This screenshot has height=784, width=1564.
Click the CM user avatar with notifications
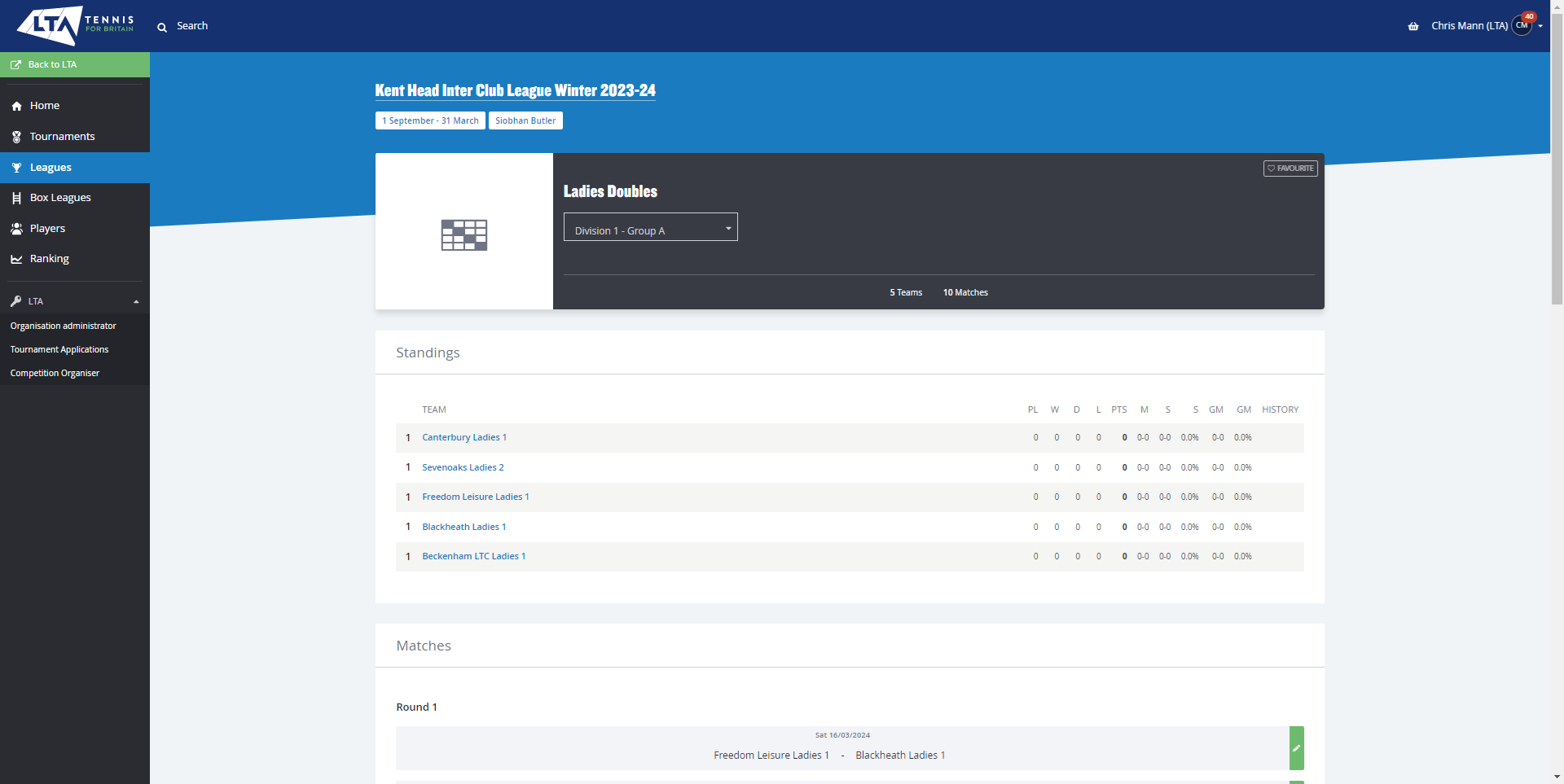pos(1522,25)
